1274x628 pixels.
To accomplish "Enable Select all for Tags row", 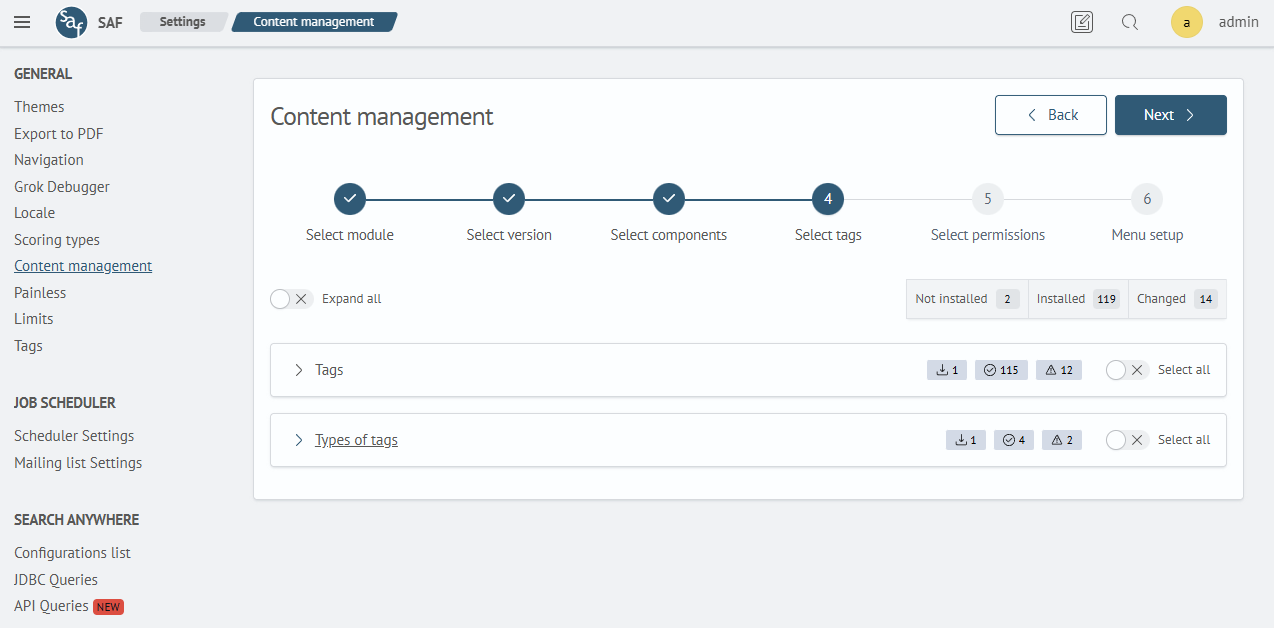I will coord(1127,370).
